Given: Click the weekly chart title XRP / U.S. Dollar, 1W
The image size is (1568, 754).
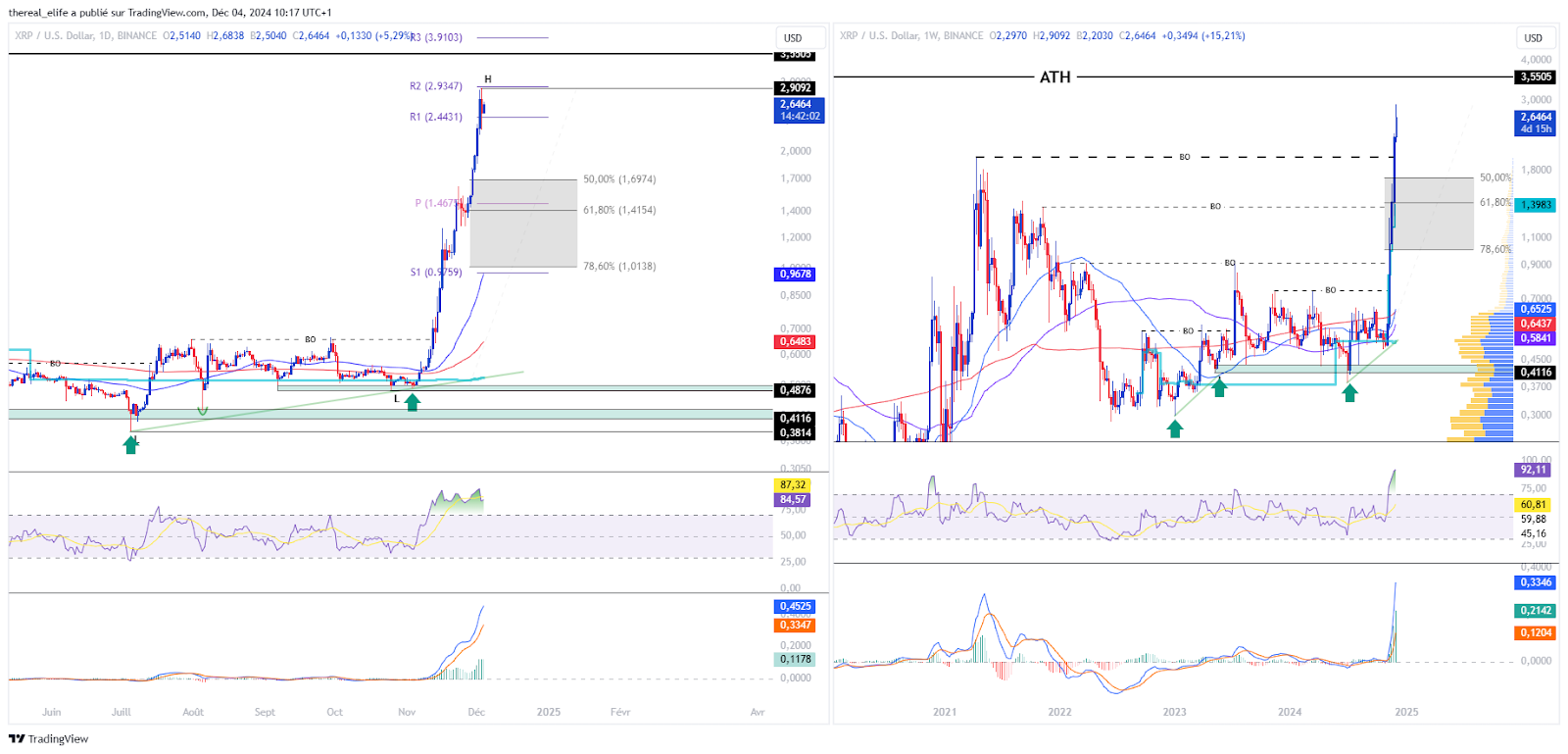Looking at the screenshot, I should (x=890, y=35).
